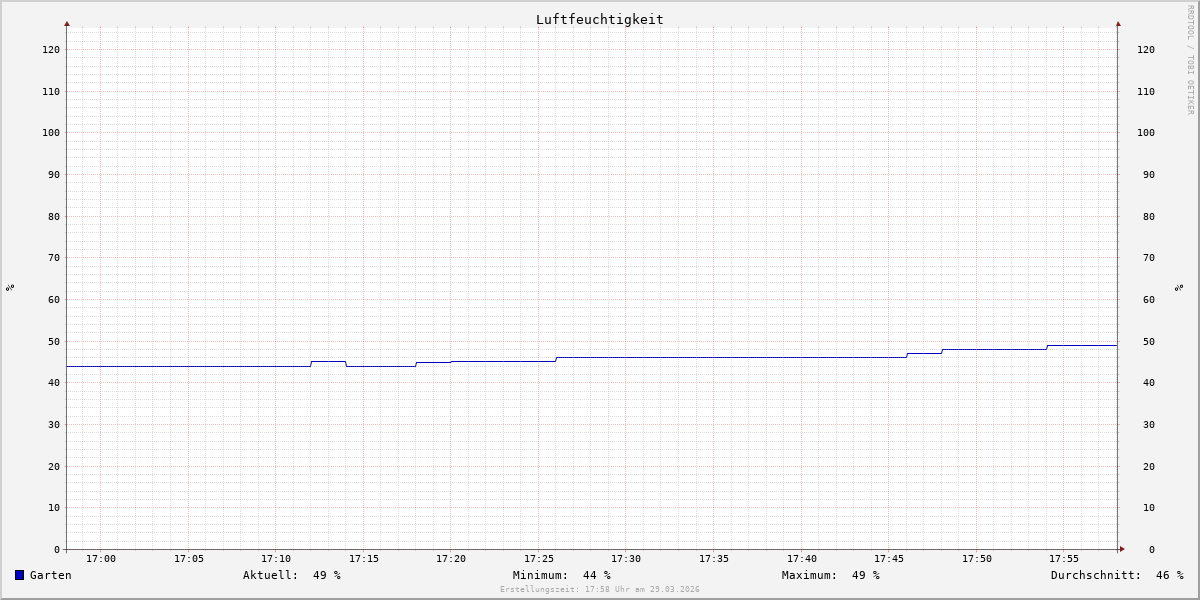The width and height of the screenshot is (1200, 600).
Task: Click the blue Garten legend color swatch
Action: [19, 575]
